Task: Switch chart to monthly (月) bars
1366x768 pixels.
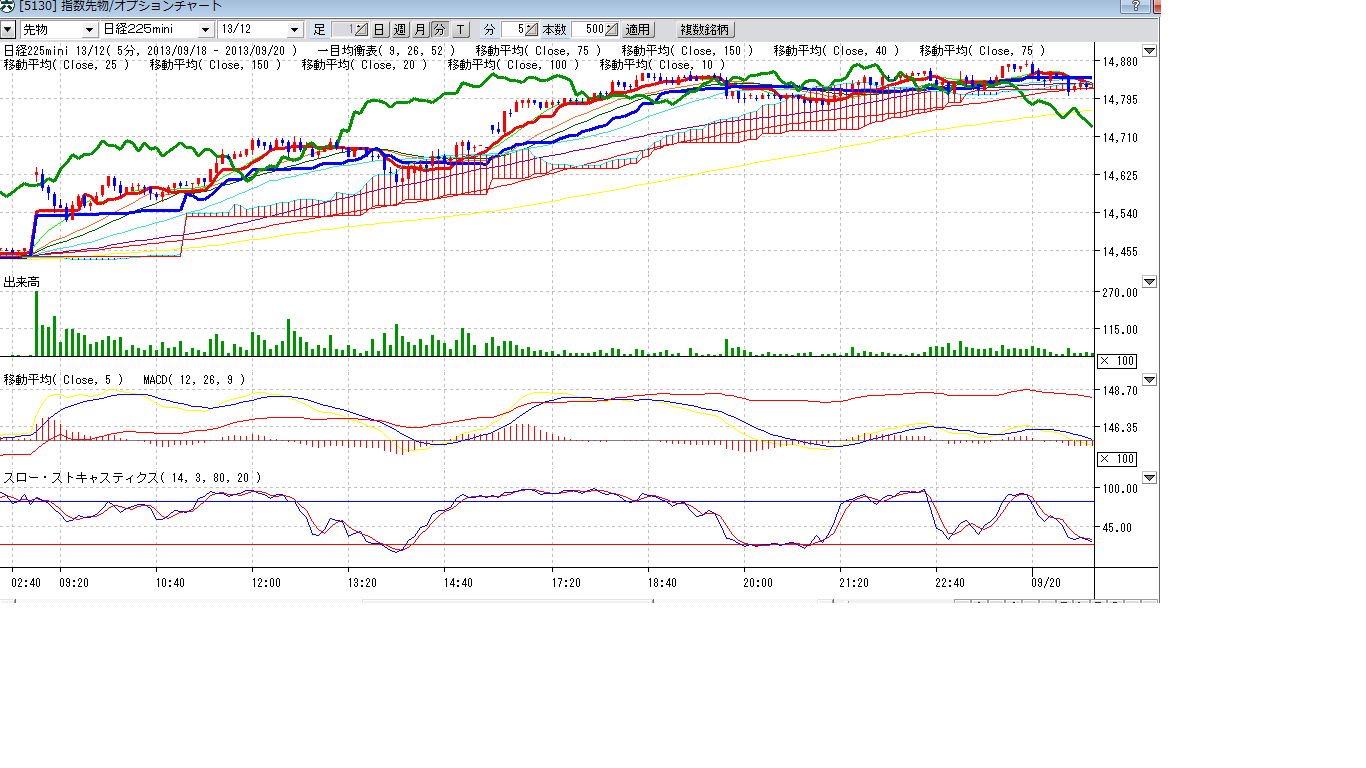Action: [420, 30]
